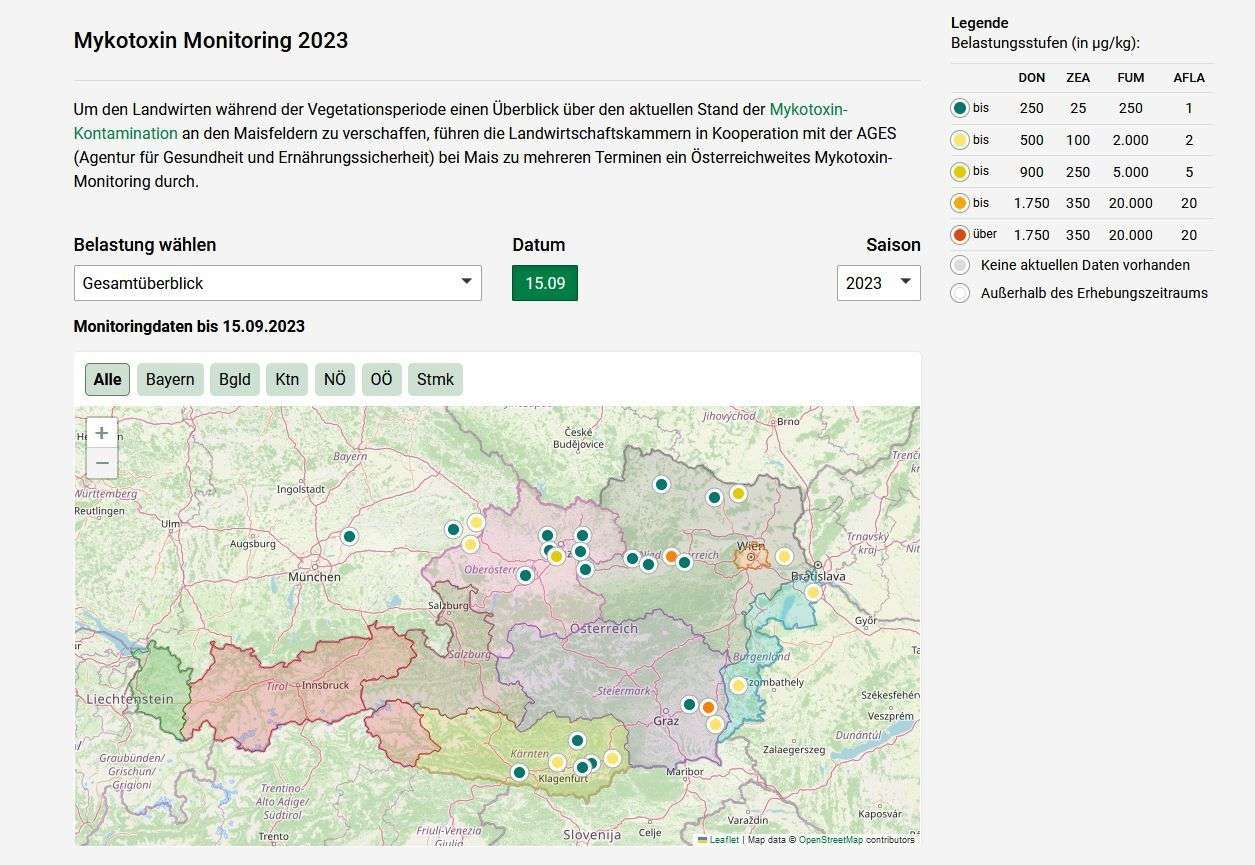Select the orange marker south of Graz

710,707
